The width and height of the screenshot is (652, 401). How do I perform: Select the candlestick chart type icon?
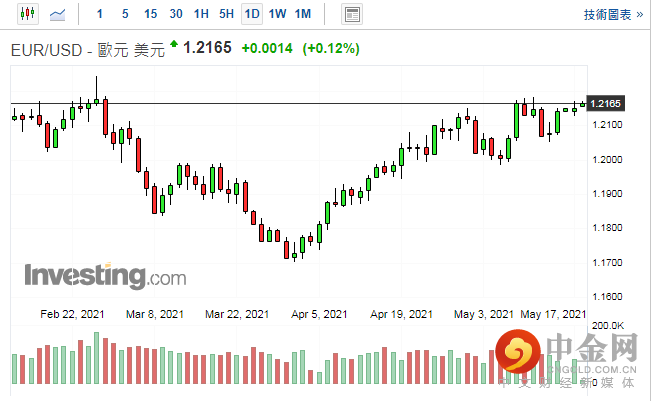[26, 14]
